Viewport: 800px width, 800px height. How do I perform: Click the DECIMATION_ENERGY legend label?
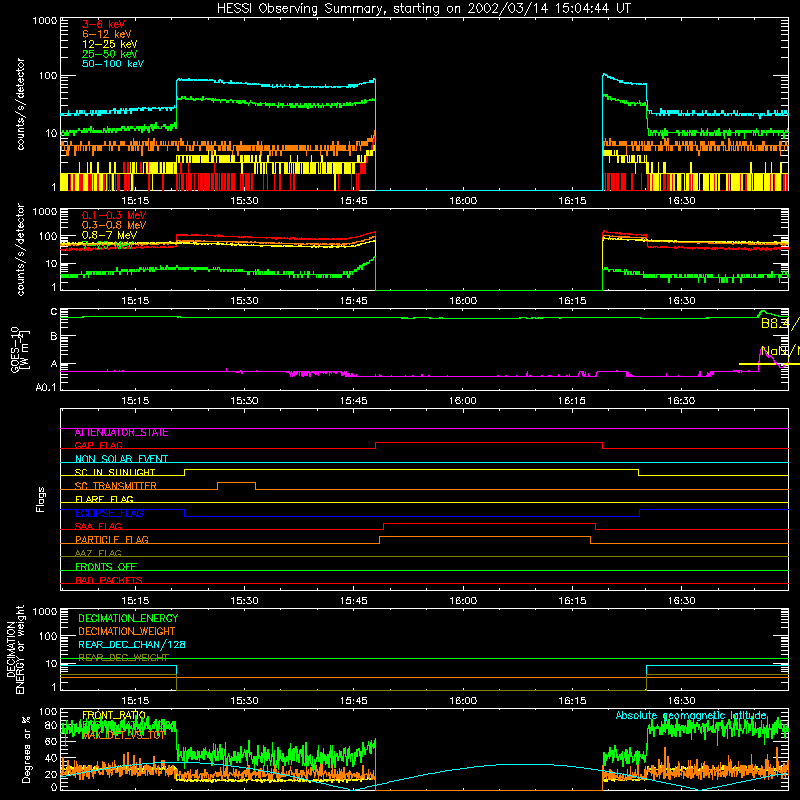(x=128, y=618)
